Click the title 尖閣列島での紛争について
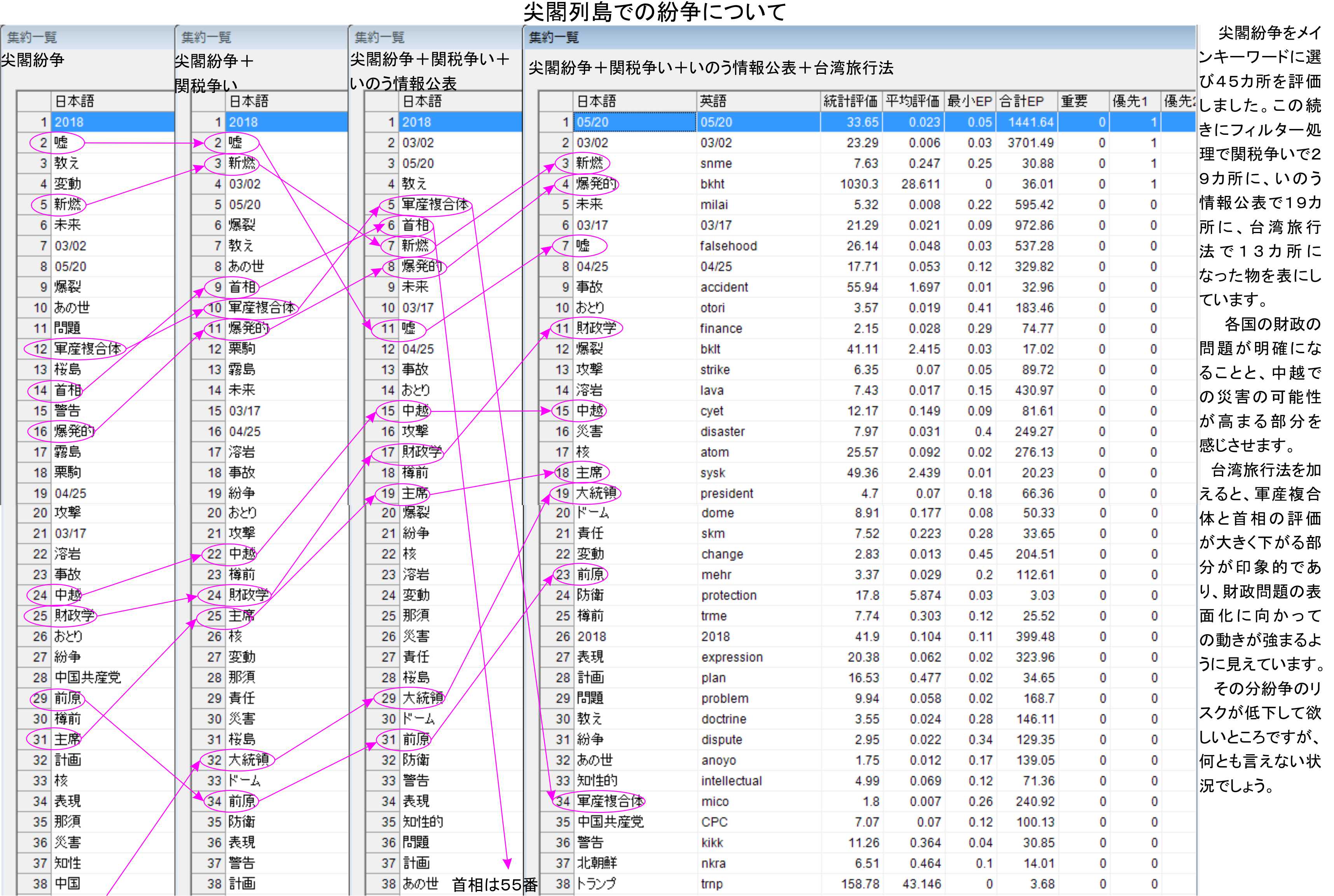This screenshot has height=896, width=1334. pyautogui.click(x=655, y=11)
